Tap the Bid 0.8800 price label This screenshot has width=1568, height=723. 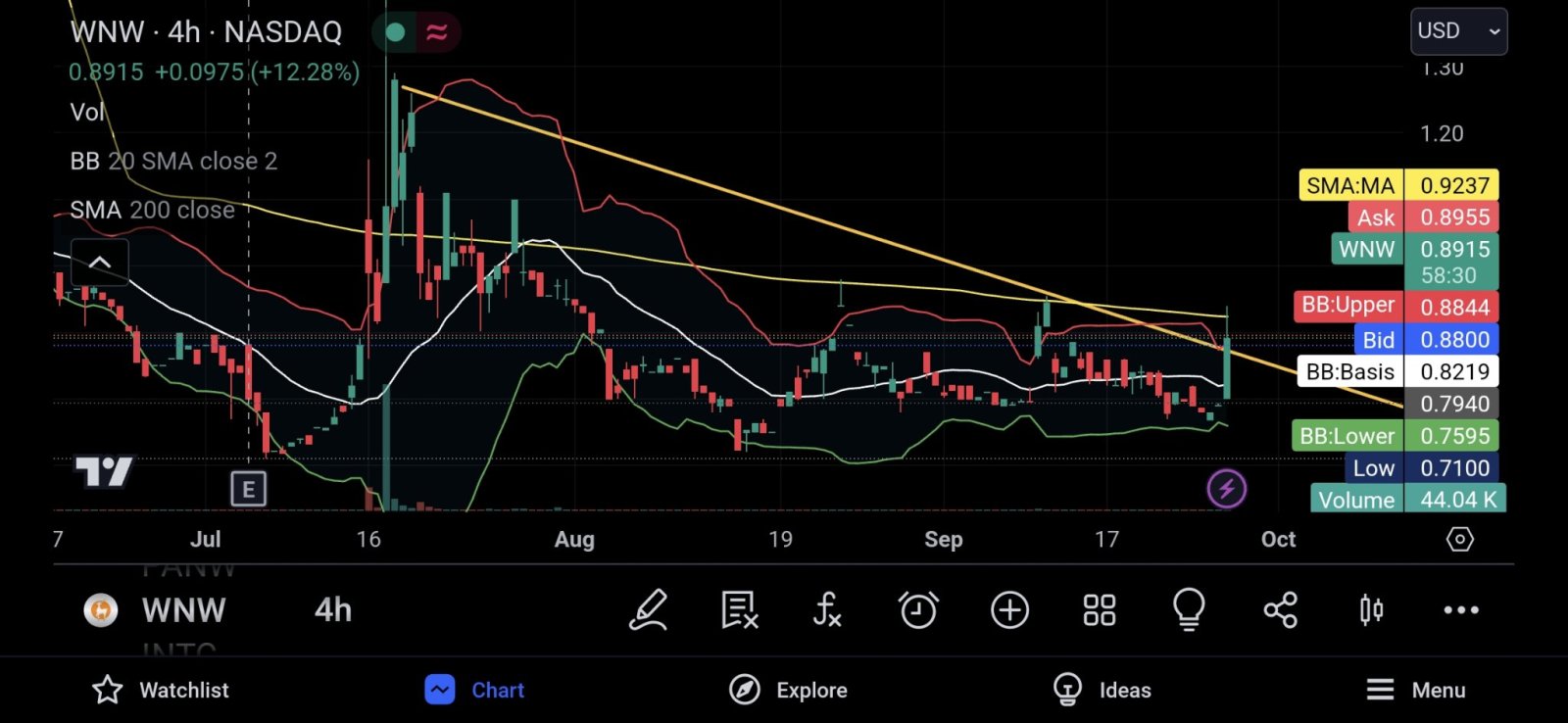pos(1426,339)
